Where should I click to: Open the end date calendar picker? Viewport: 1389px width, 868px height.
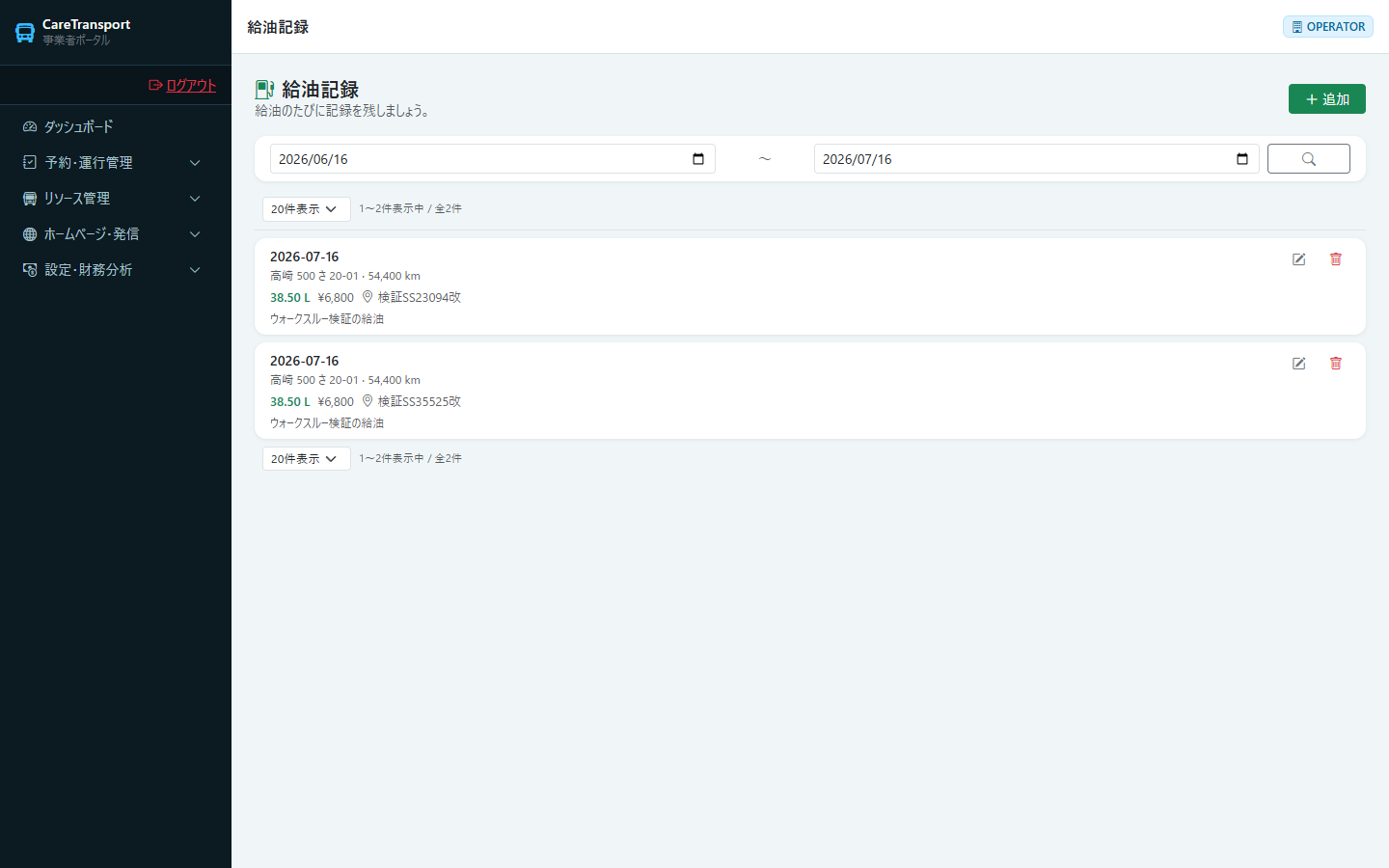click(x=1242, y=159)
